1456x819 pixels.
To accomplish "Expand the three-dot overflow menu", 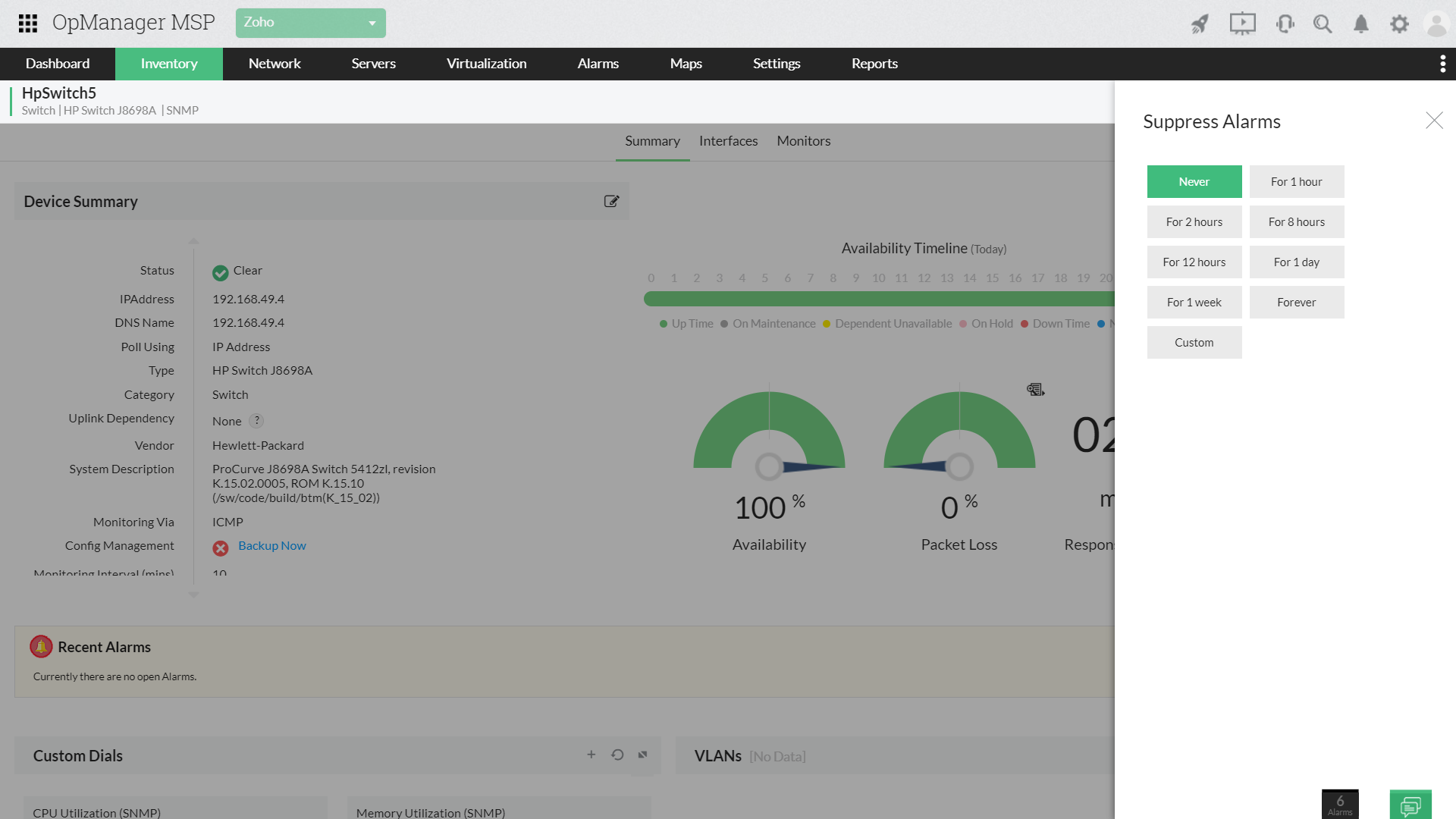I will click(1442, 64).
